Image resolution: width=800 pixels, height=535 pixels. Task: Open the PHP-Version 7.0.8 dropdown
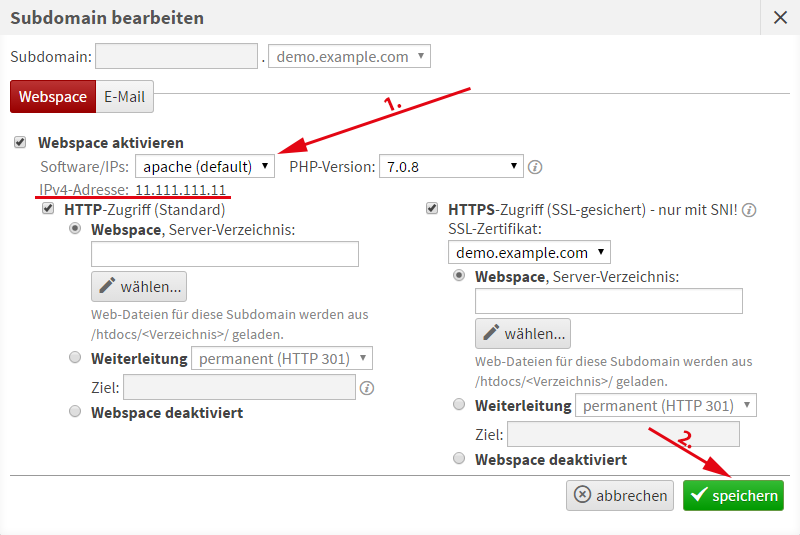tap(451, 166)
